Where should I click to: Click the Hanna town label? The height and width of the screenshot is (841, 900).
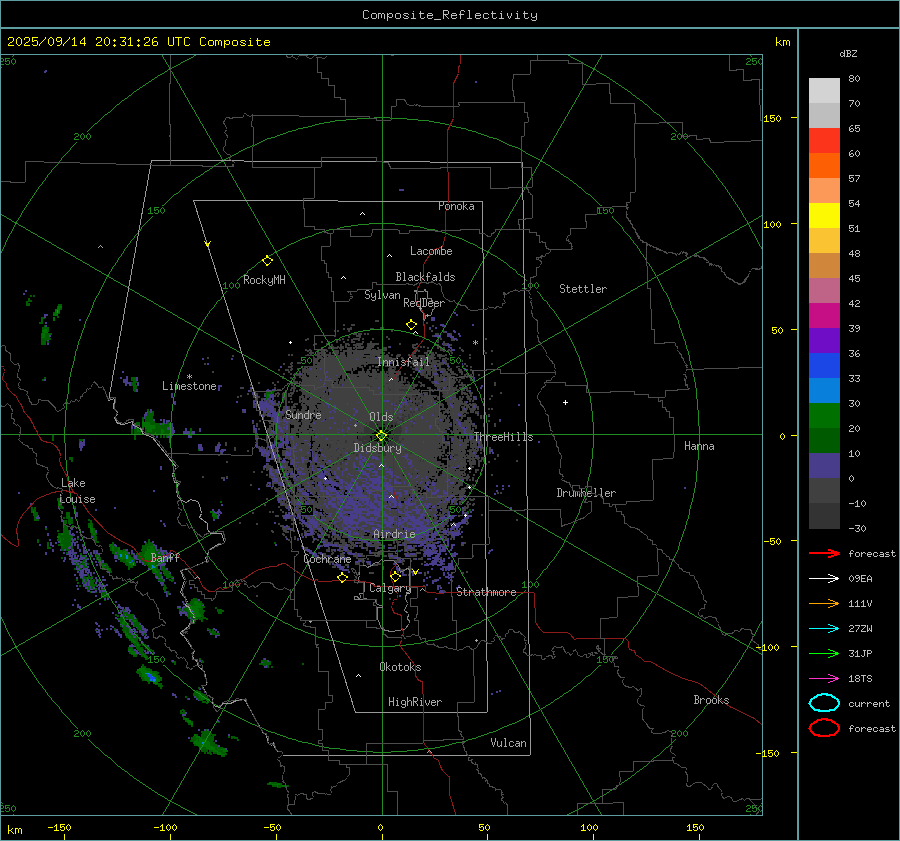coord(699,446)
